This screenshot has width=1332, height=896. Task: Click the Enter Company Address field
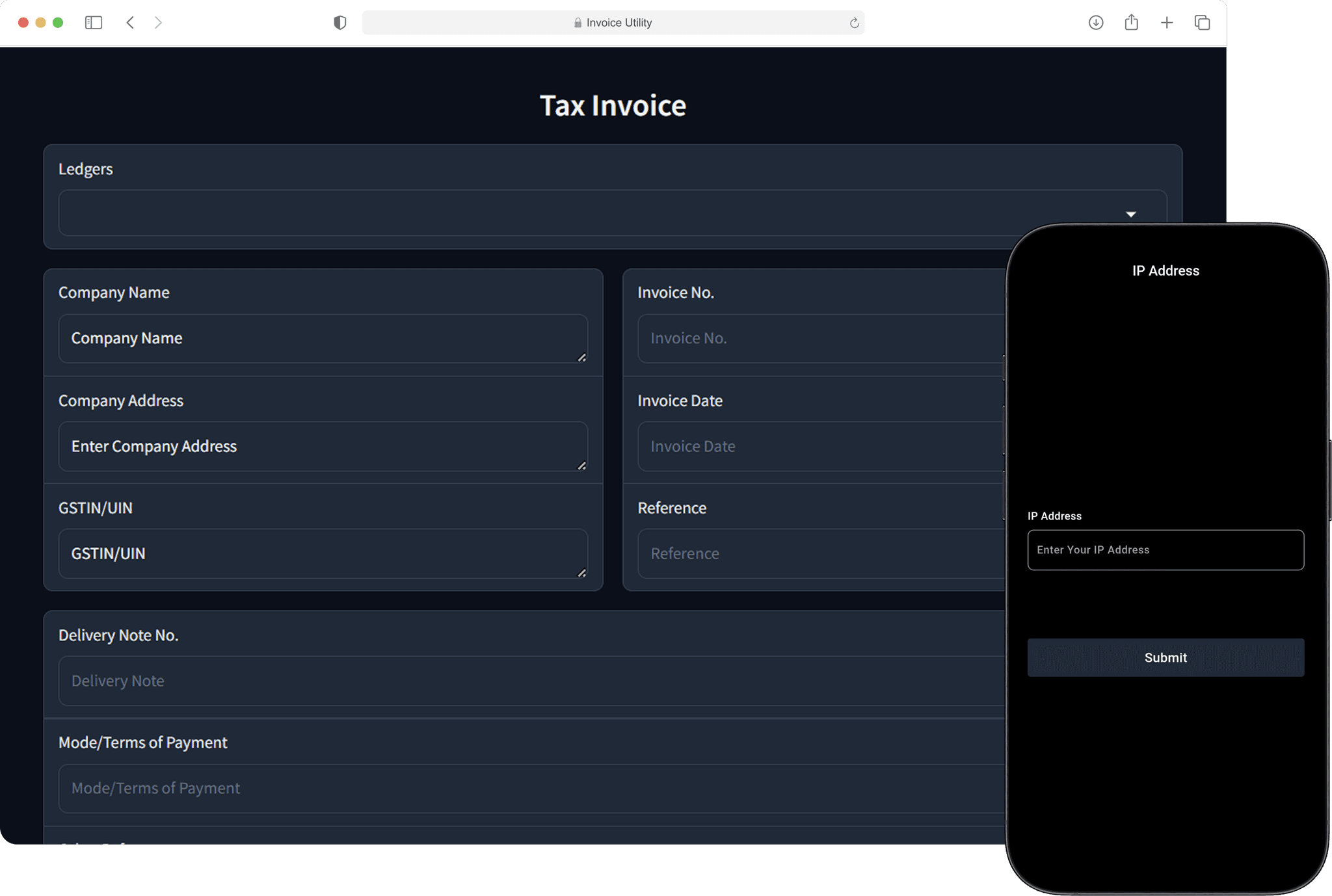click(x=323, y=446)
